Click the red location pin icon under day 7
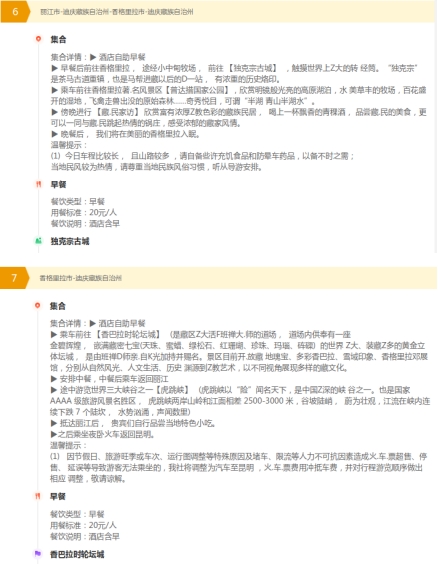Viewport: 438px width, 564px height. tap(38, 305)
